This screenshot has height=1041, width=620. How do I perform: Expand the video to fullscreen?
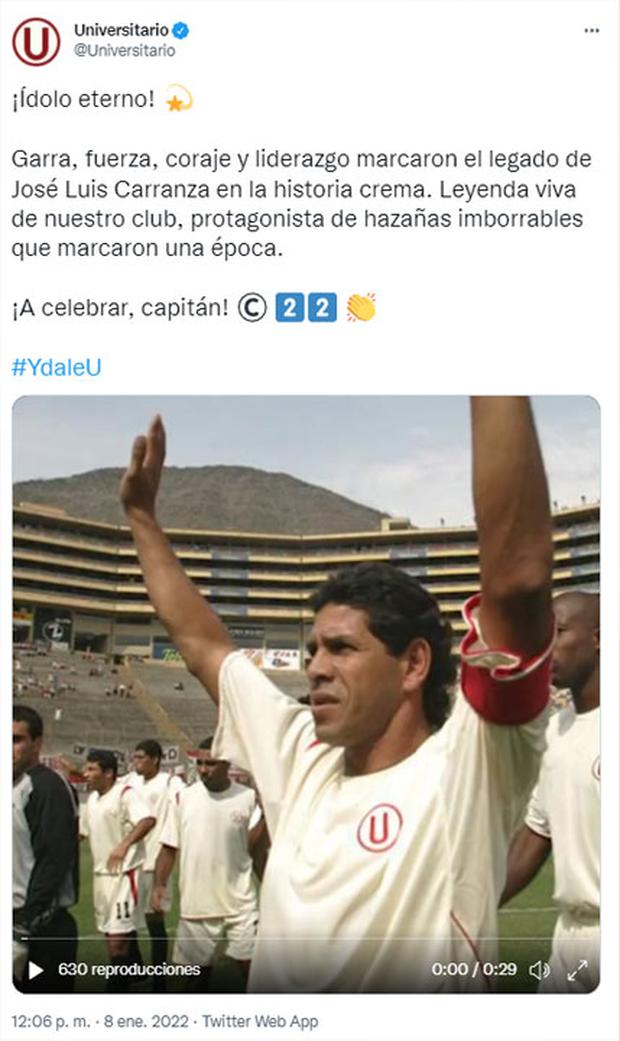pyautogui.click(x=578, y=970)
